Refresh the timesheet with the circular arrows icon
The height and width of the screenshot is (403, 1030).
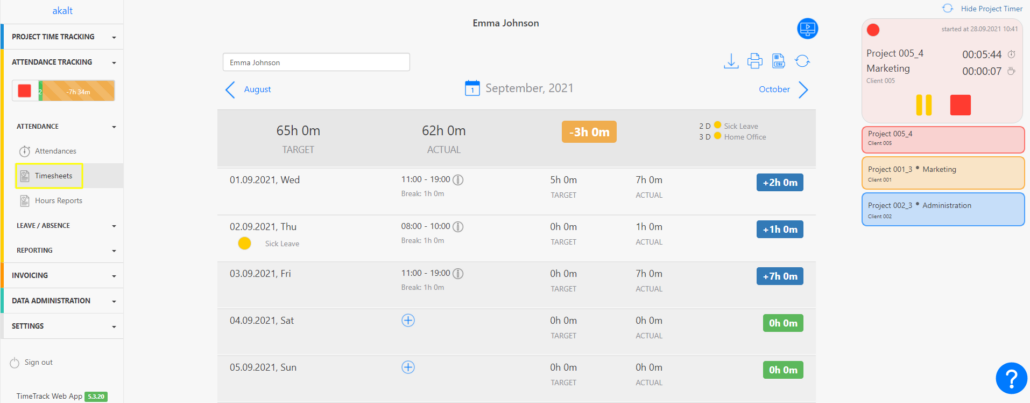[x=801, y=62]
